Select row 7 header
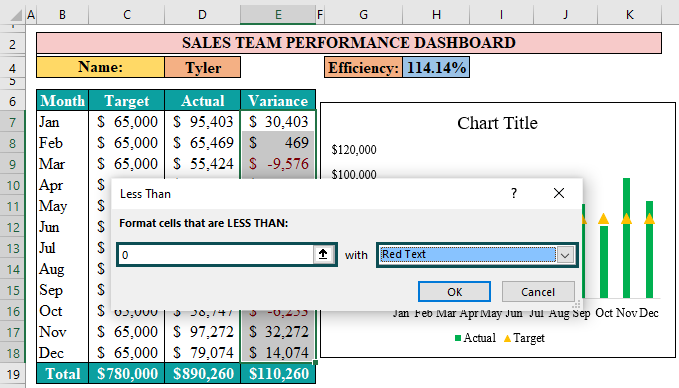Screen dimensions: 679x388 point(13,123)
